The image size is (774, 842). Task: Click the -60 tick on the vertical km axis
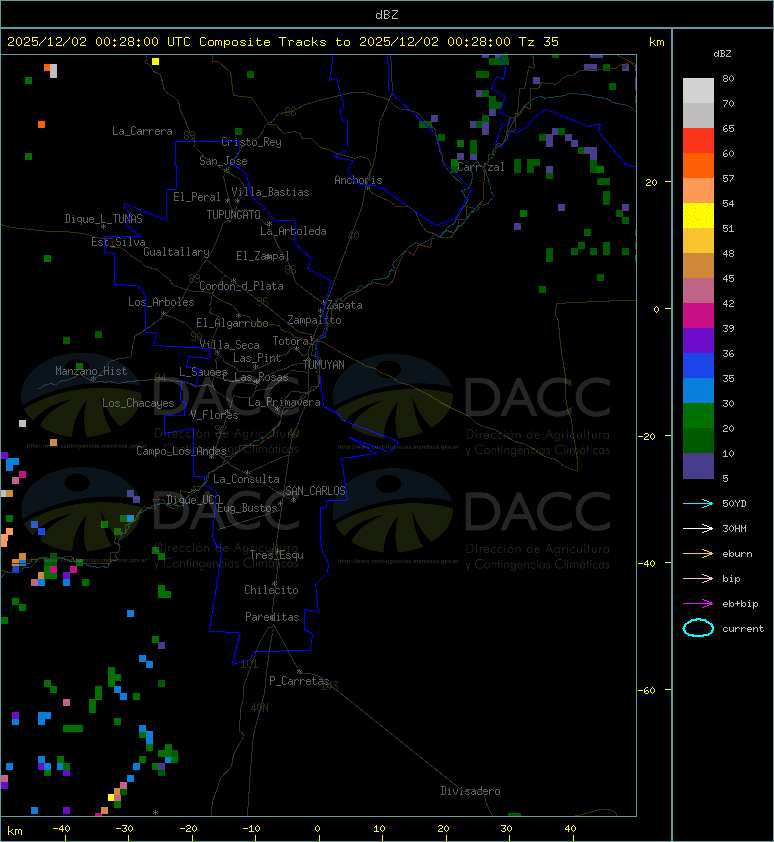tap(647, 691)
